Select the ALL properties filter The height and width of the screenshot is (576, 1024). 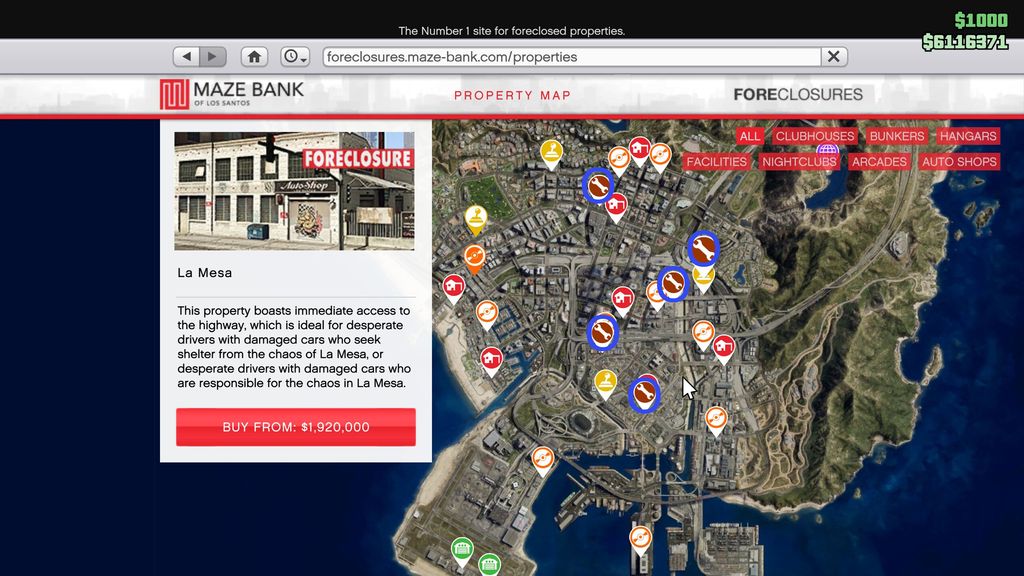[x=750, y=136]
